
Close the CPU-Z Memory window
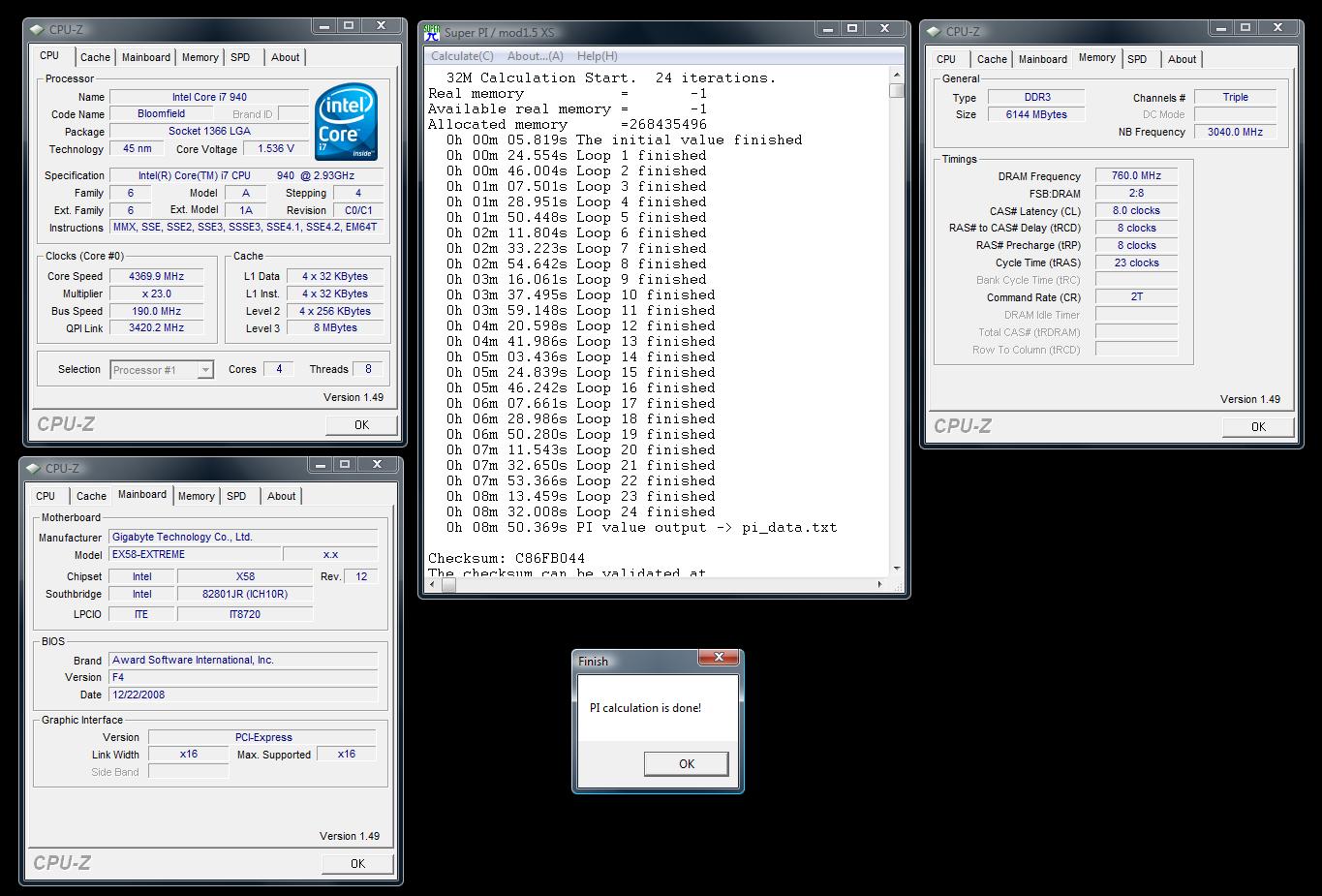1278,28
